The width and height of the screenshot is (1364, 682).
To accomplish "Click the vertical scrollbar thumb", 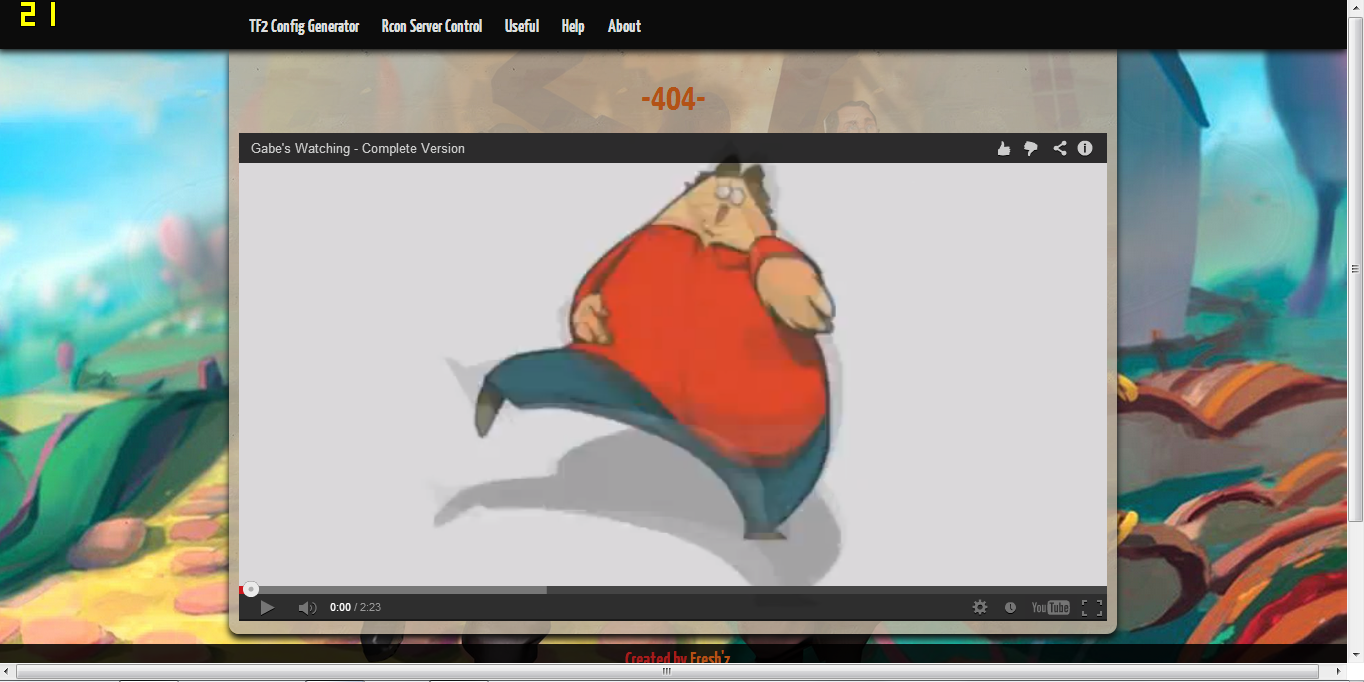I will click(1356, 269).
